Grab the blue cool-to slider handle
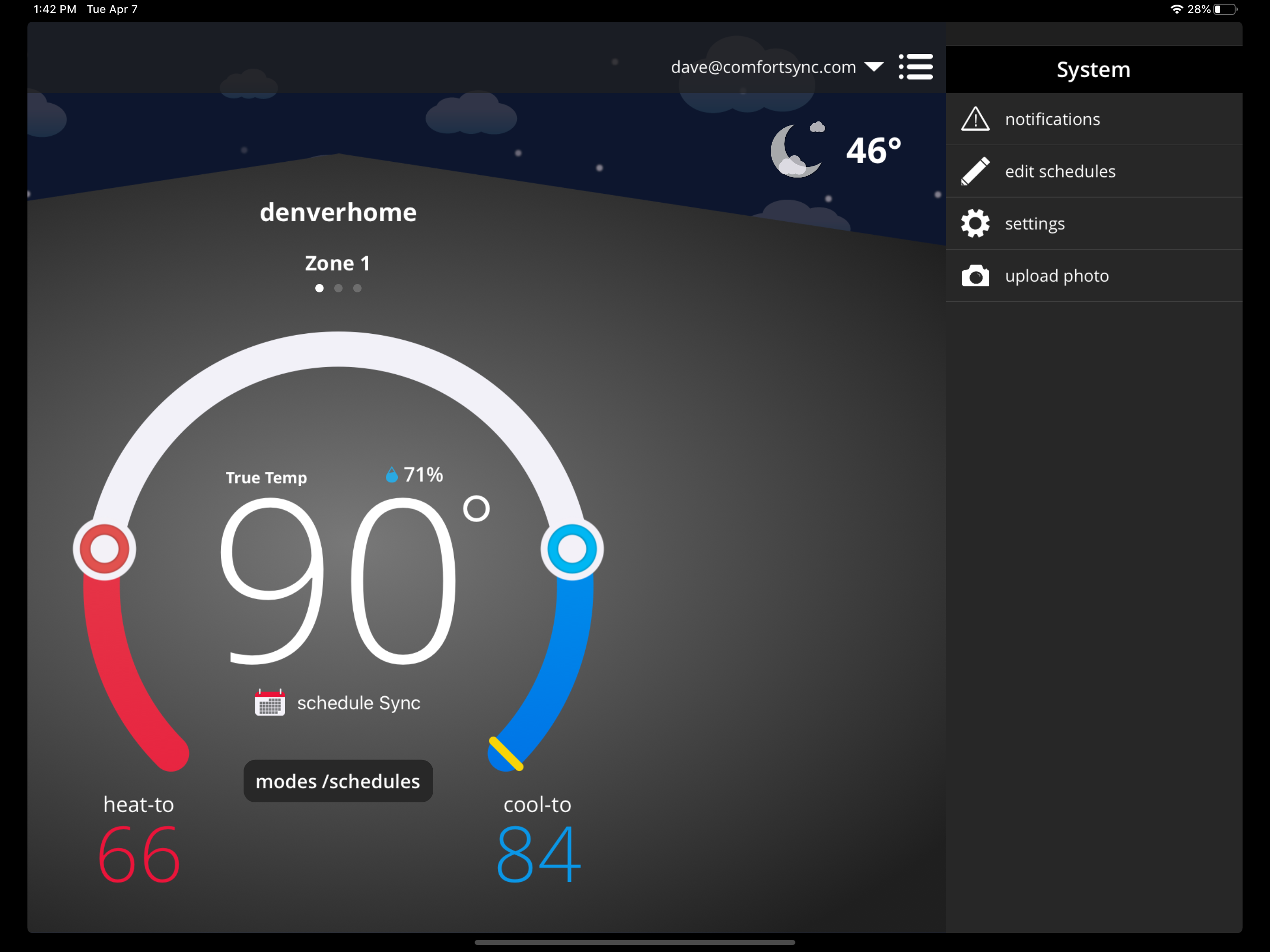This screenshot has height=952, width=1270. tap(572, 549)
